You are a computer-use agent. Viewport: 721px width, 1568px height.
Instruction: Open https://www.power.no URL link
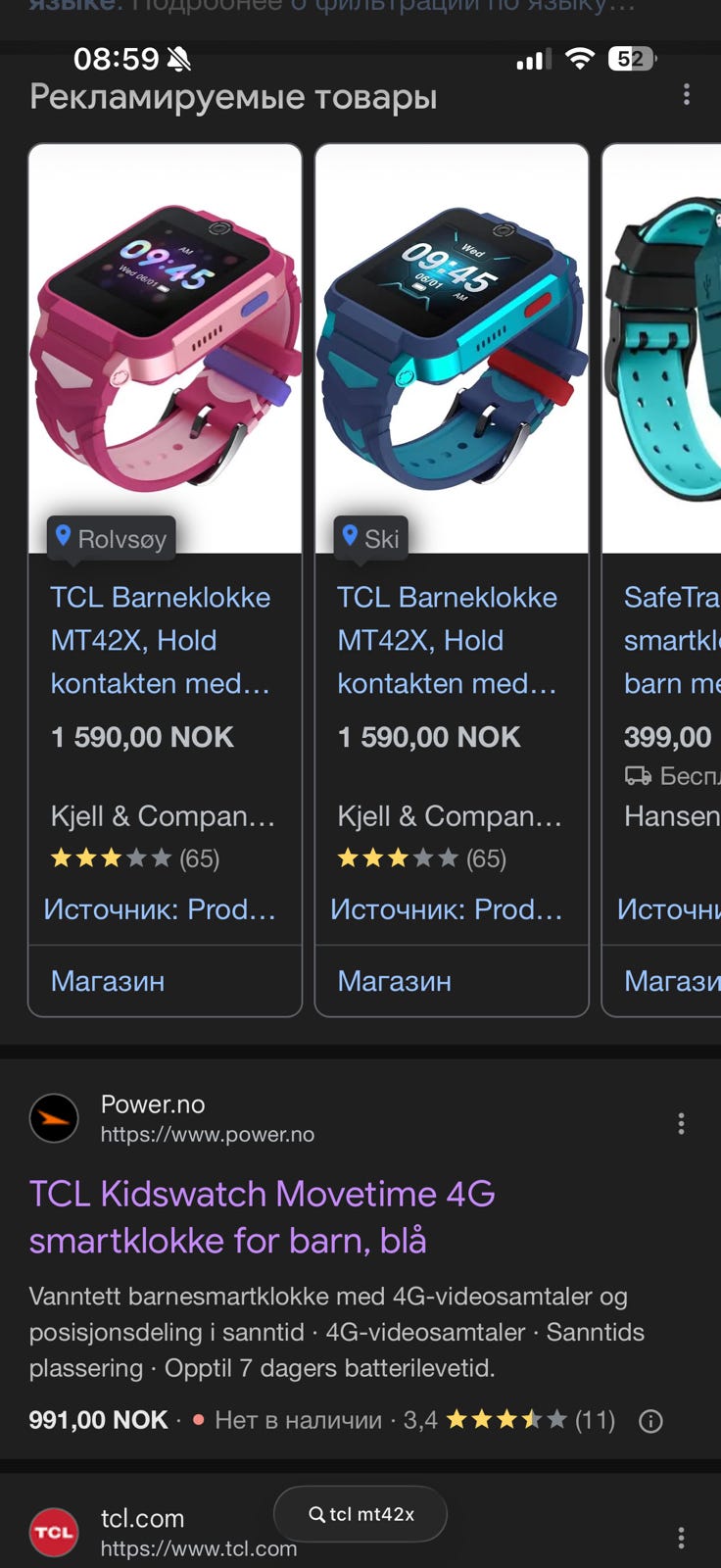[208, 1135]
